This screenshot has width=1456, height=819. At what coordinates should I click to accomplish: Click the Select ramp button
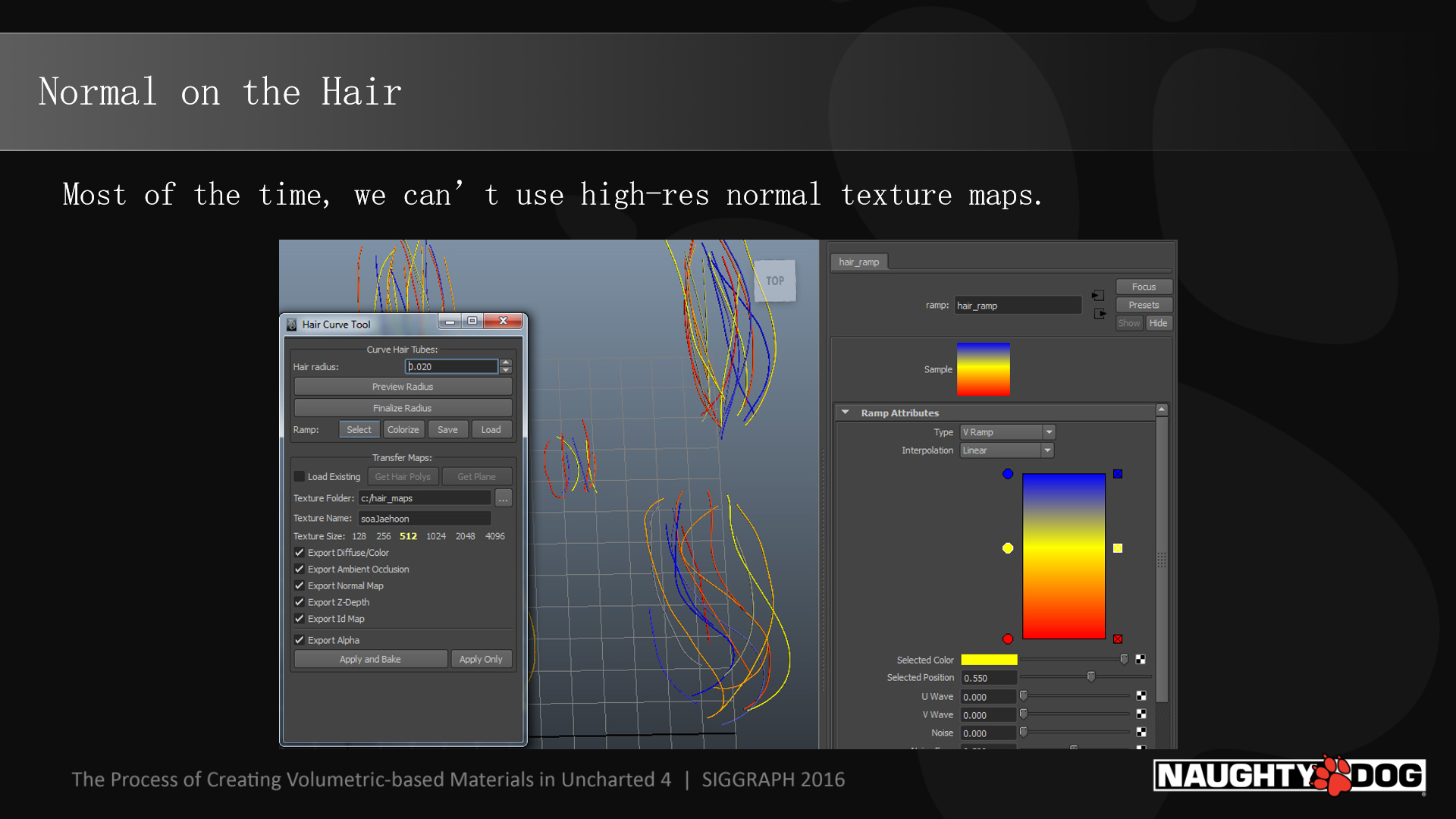pos(359,429)
